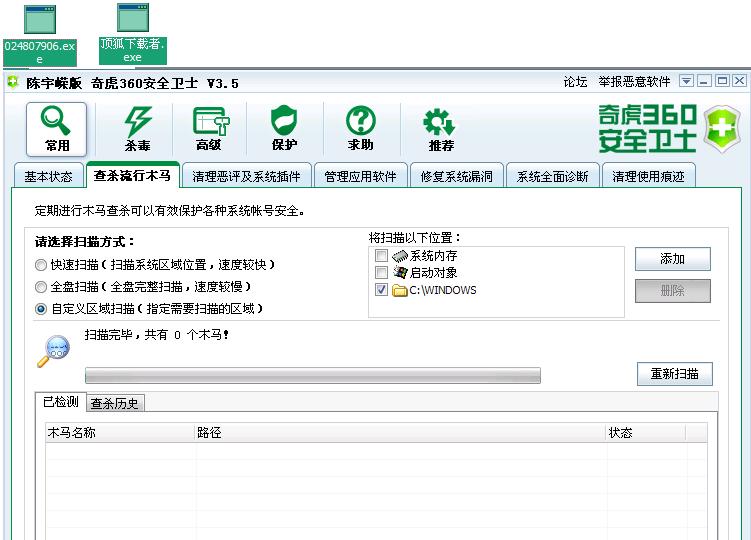
Task: Open the 论坛 link
Action: tap(575, 82)
